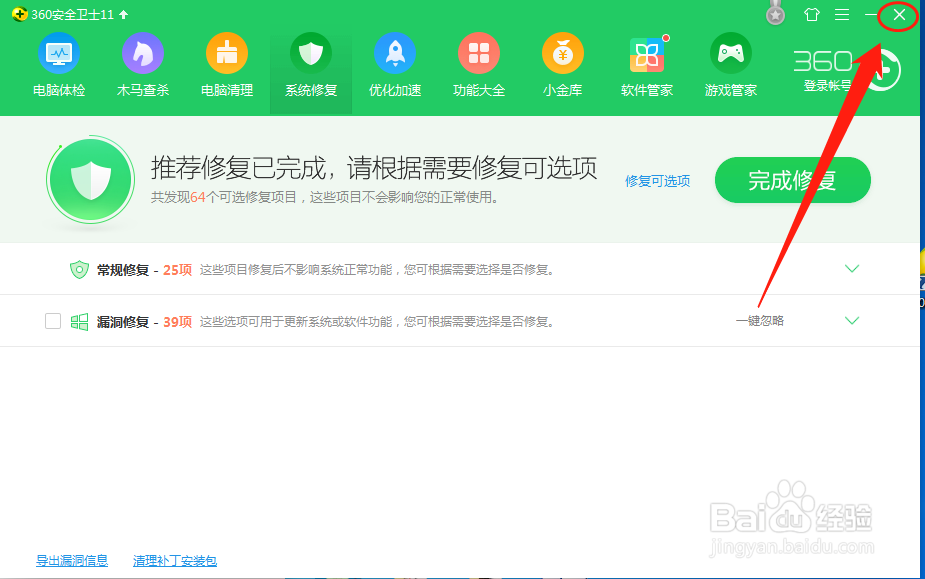Launch 软件管家 software manager
This screenshot has height=579, width=925.
646,65
